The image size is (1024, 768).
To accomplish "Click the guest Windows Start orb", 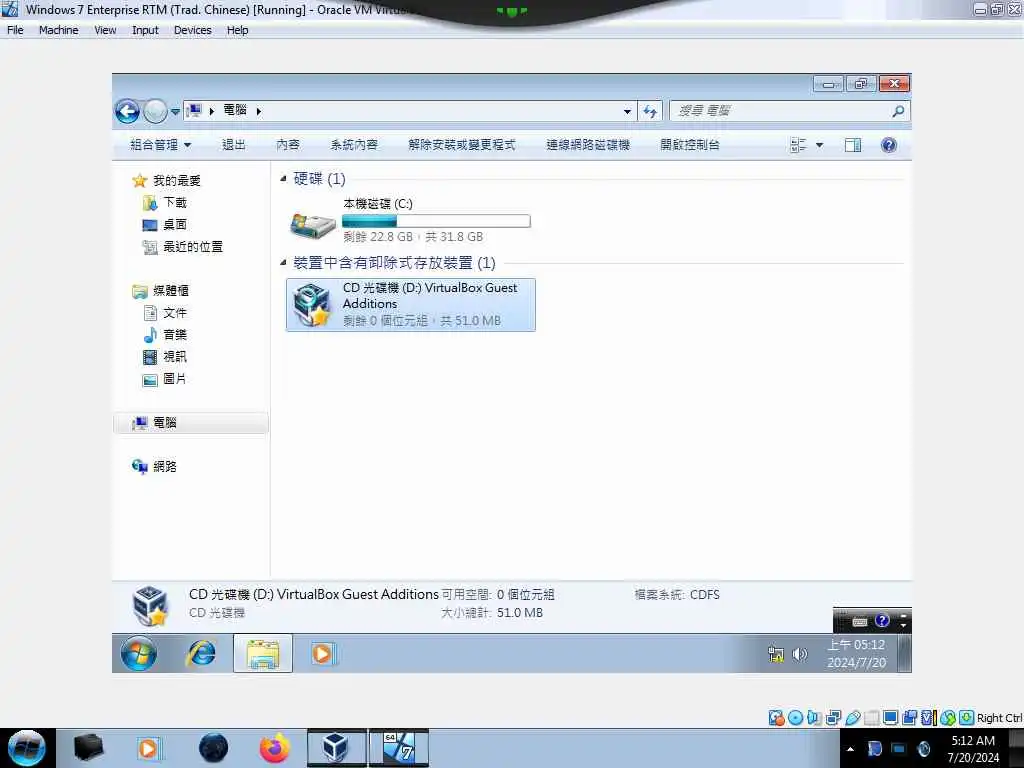I will pyautogui.click(x=139, y=654).
